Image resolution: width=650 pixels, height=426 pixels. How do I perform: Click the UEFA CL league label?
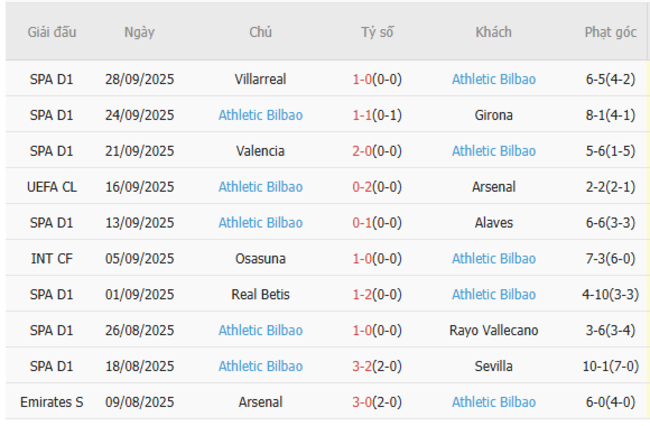52,187
